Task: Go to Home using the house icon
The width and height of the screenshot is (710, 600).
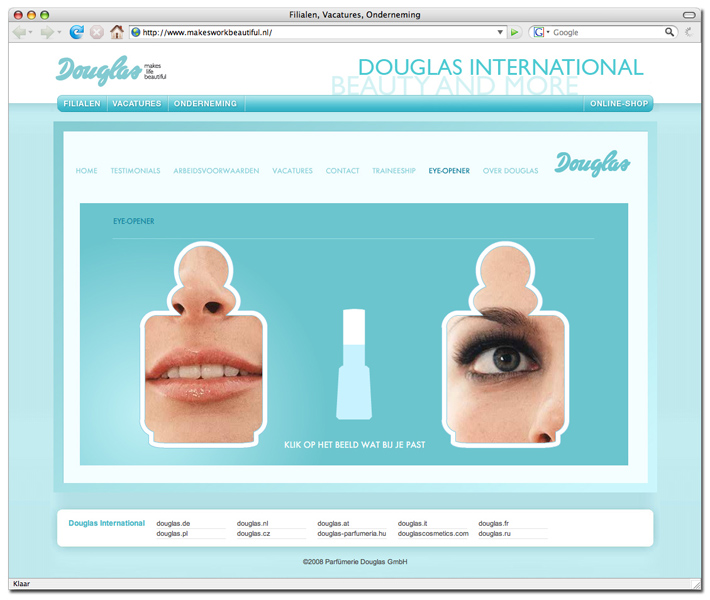Action: pos(117,32)
